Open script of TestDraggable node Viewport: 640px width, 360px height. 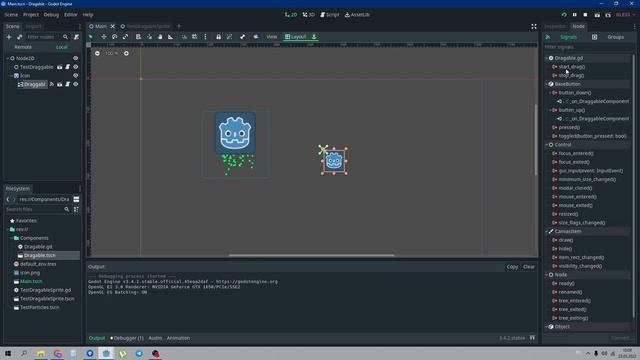tap(68, 67)
